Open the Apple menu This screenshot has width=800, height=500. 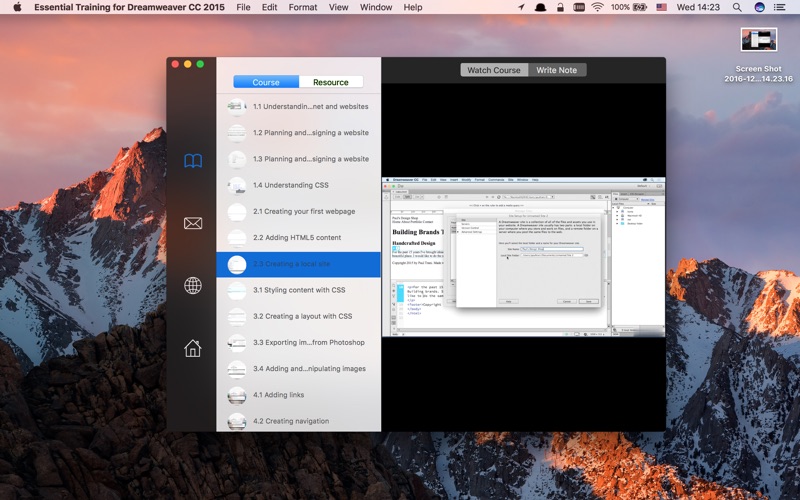(x=17, y=7)
